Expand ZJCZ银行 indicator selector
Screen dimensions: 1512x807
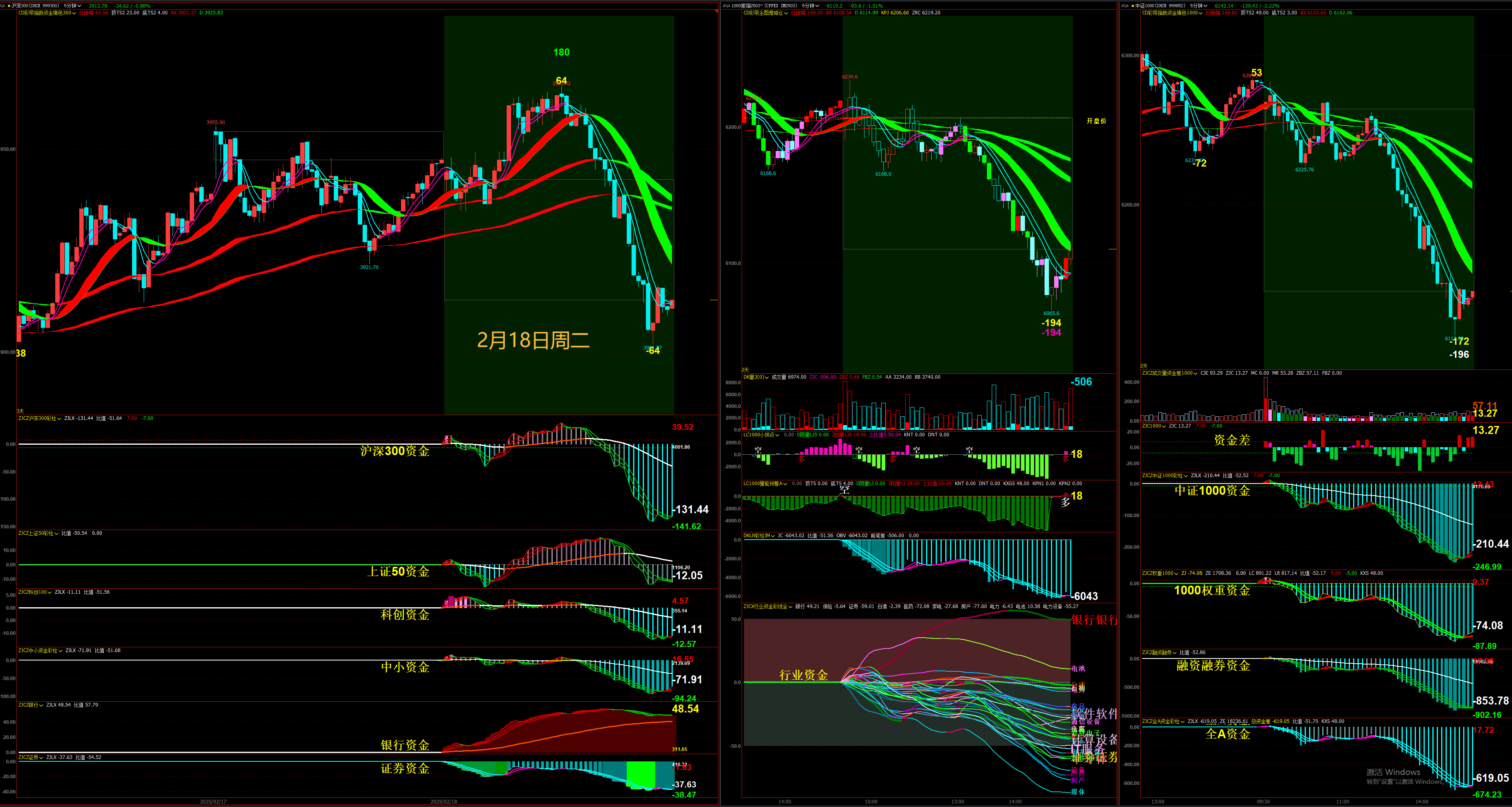click(x=42, y=705)
